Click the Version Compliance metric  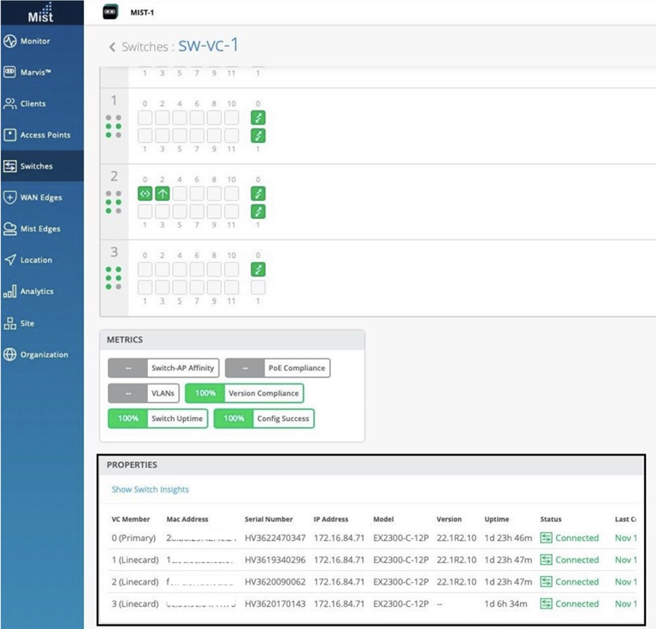pyautogui.click(x=244, y=393)
